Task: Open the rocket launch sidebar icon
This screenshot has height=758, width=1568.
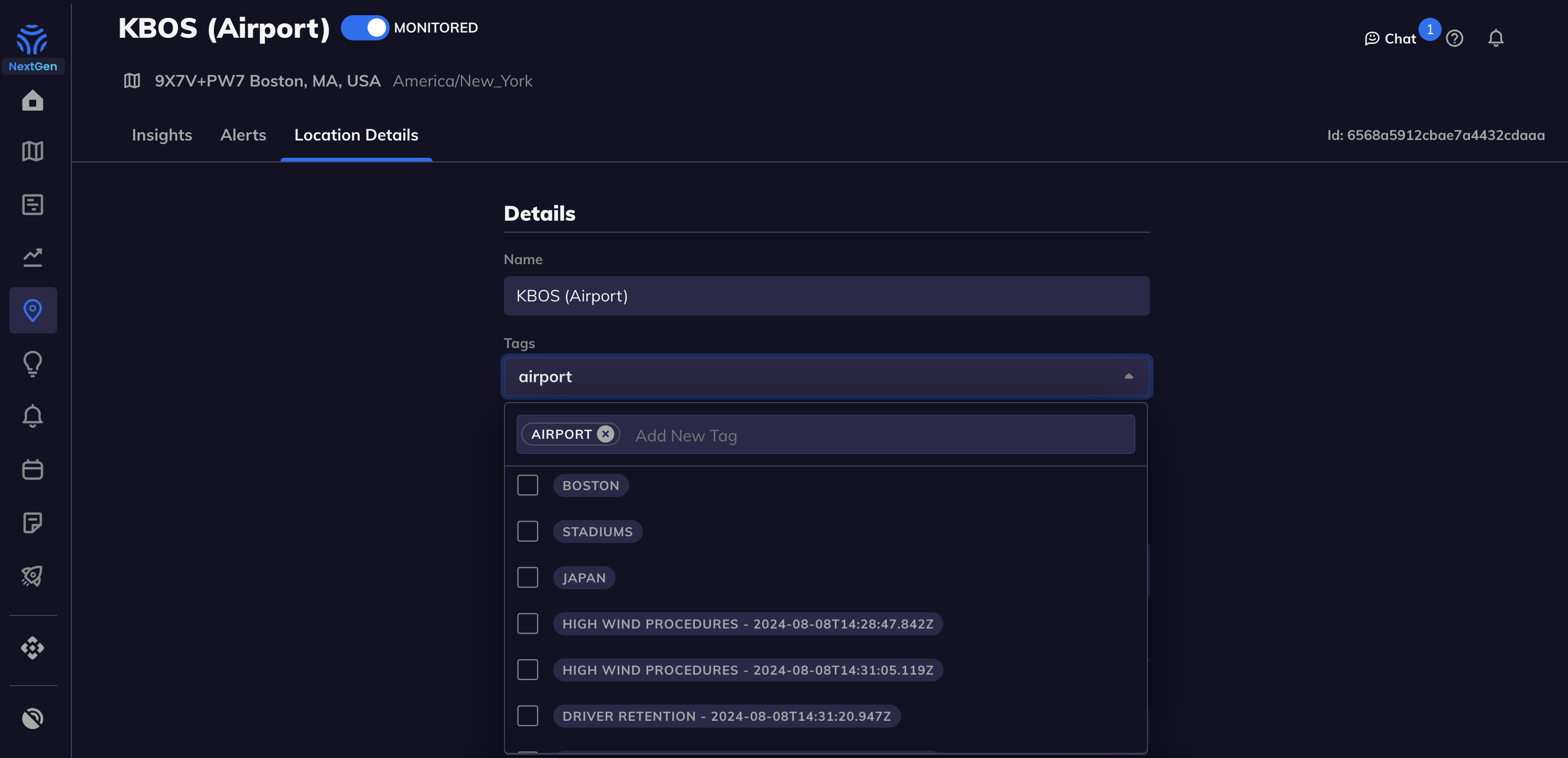Action: (33, 576)
